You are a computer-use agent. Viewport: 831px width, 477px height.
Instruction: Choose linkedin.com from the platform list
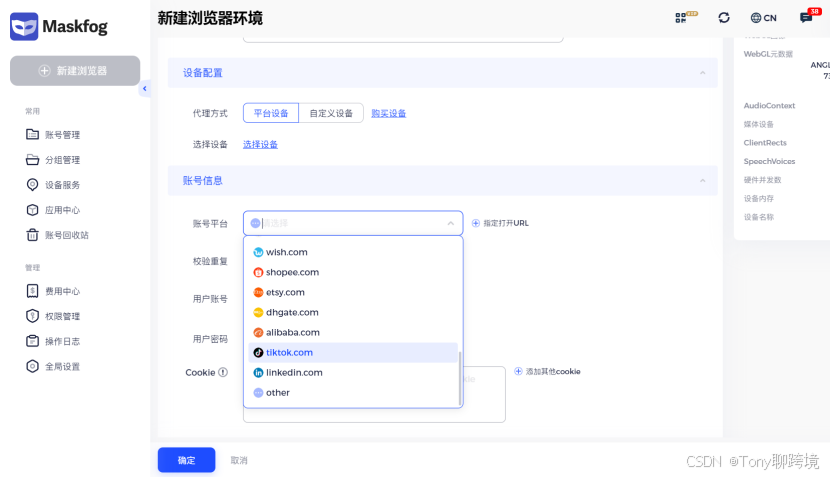[x=353, y=373]
